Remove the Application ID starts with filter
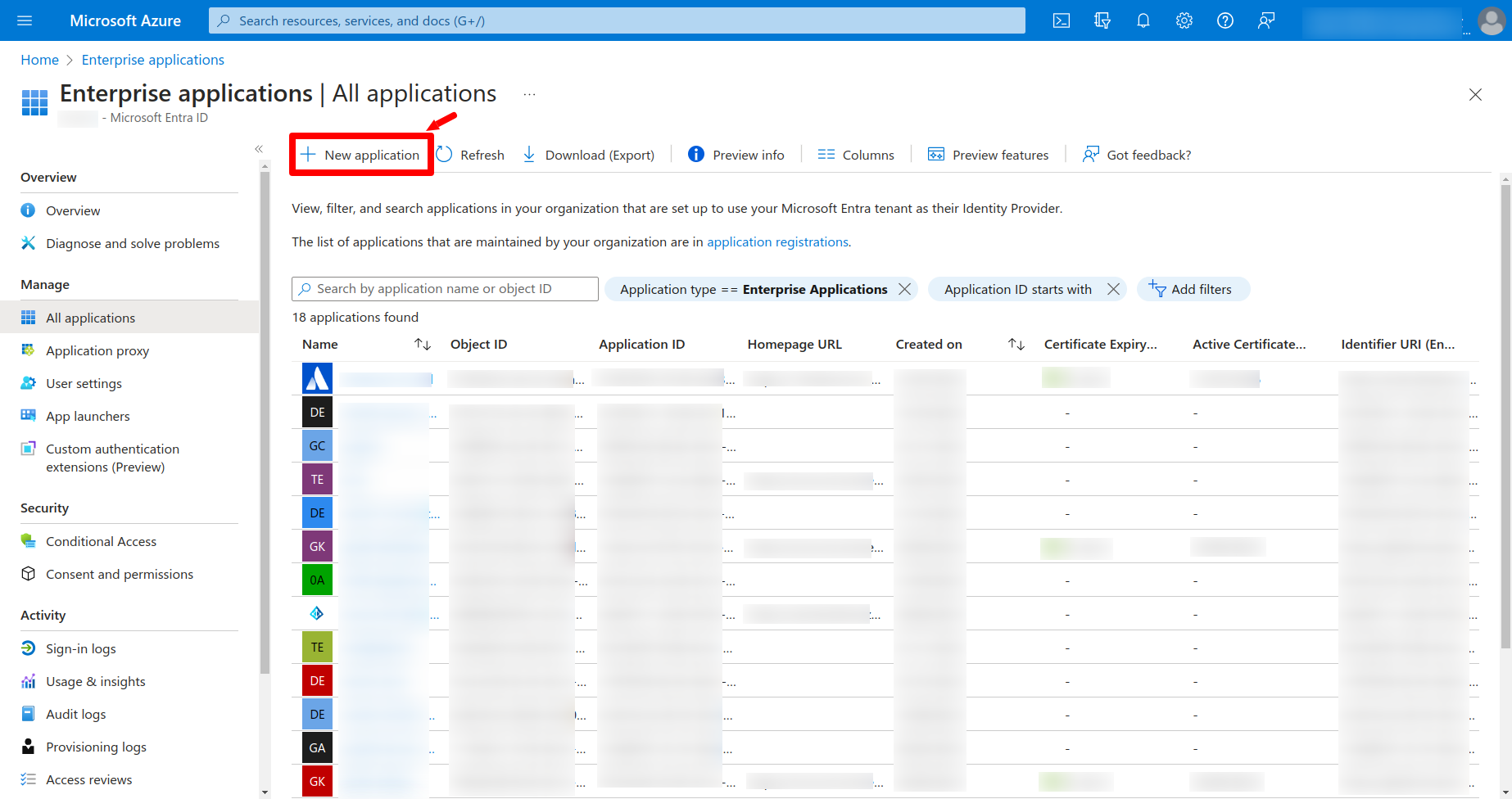 tap(1113, 289)
